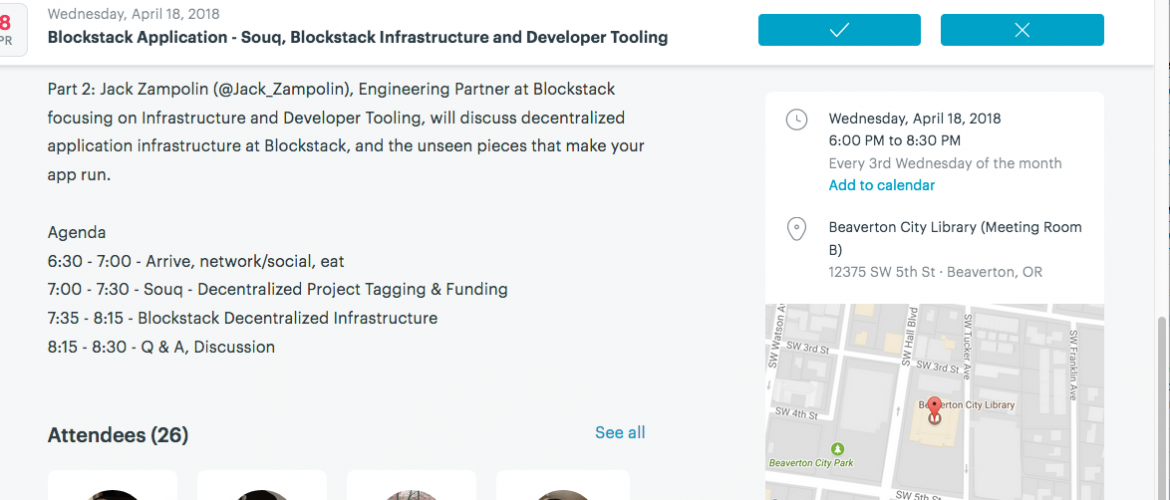
Task: Click the location pin icon beside the venue
Action: point(796,229)
